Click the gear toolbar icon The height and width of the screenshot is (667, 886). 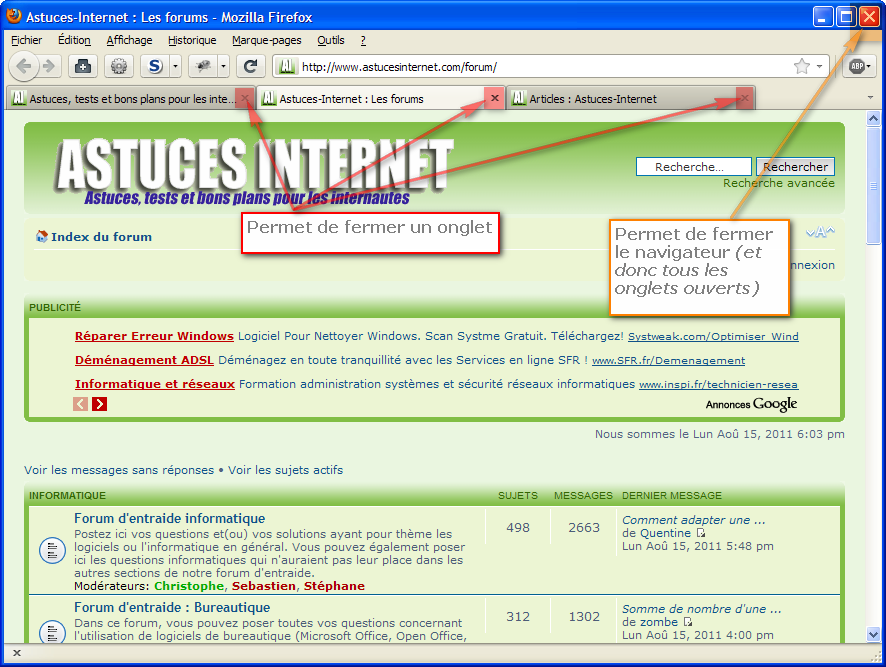[x=119, y=67]
